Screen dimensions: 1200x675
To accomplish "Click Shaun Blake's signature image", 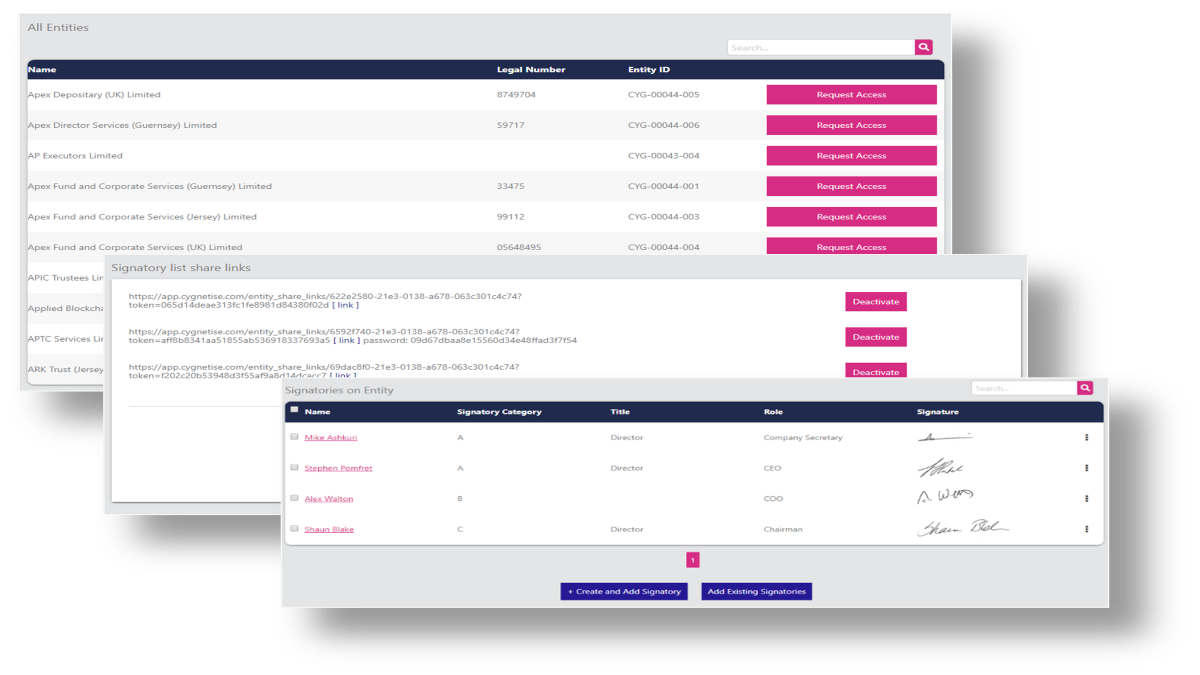I will [962, 528].
